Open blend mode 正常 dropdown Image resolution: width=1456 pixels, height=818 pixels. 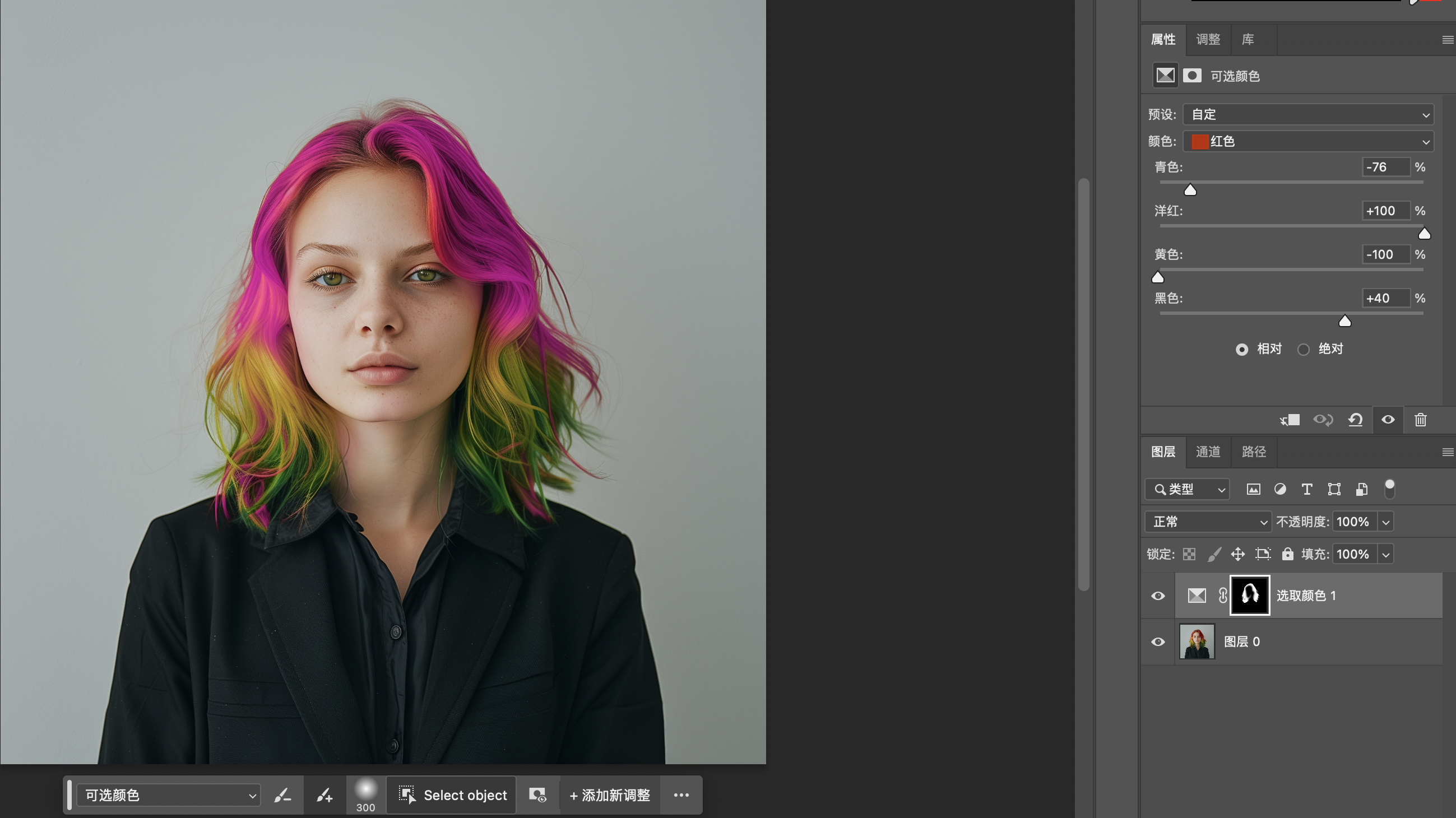1208,522
